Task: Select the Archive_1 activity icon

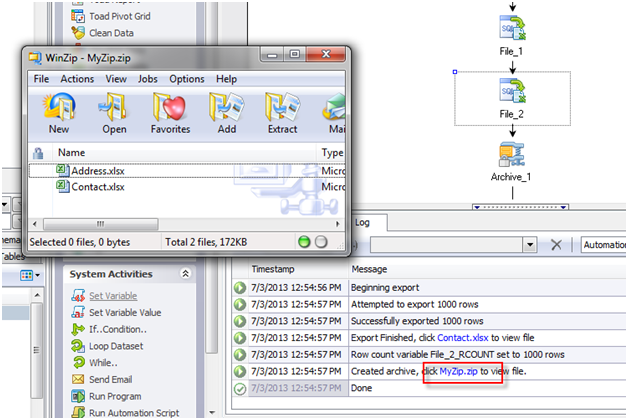Action: point(512,154)
